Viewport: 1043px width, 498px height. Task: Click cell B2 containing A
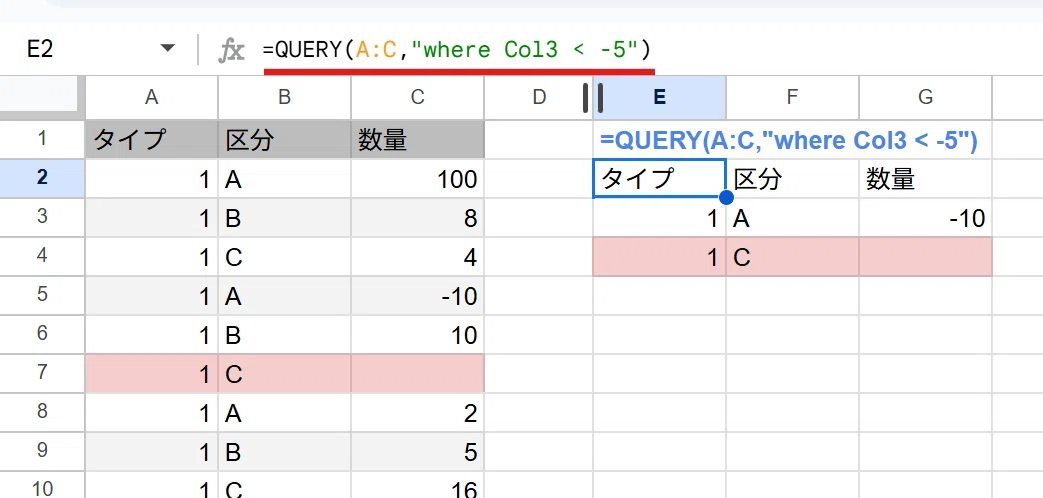click(285, 178)
